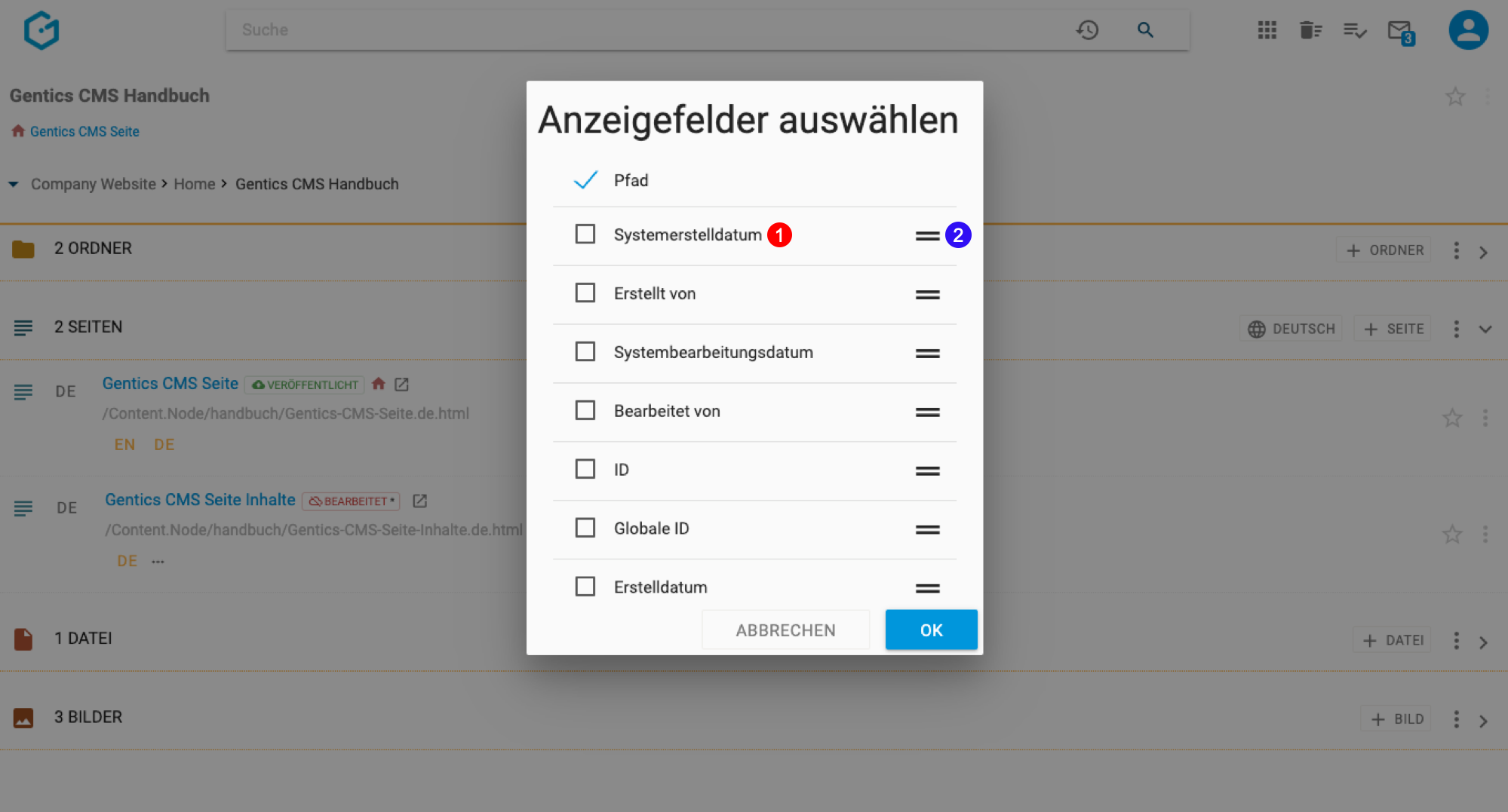Screen dimensions: 1508x812
Task: Click the home icon beside Gentics CMS Seite link
Action: pyautogui.click(x=18, y=131)
